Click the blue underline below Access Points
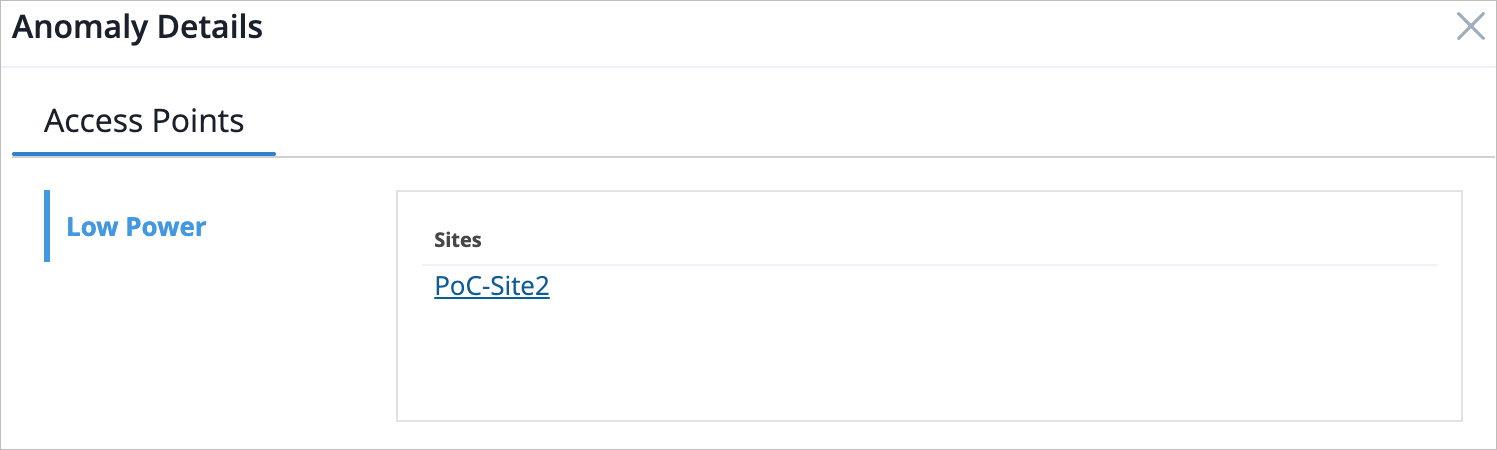Viewport: 1497px width, 450px height. point(144,154)
